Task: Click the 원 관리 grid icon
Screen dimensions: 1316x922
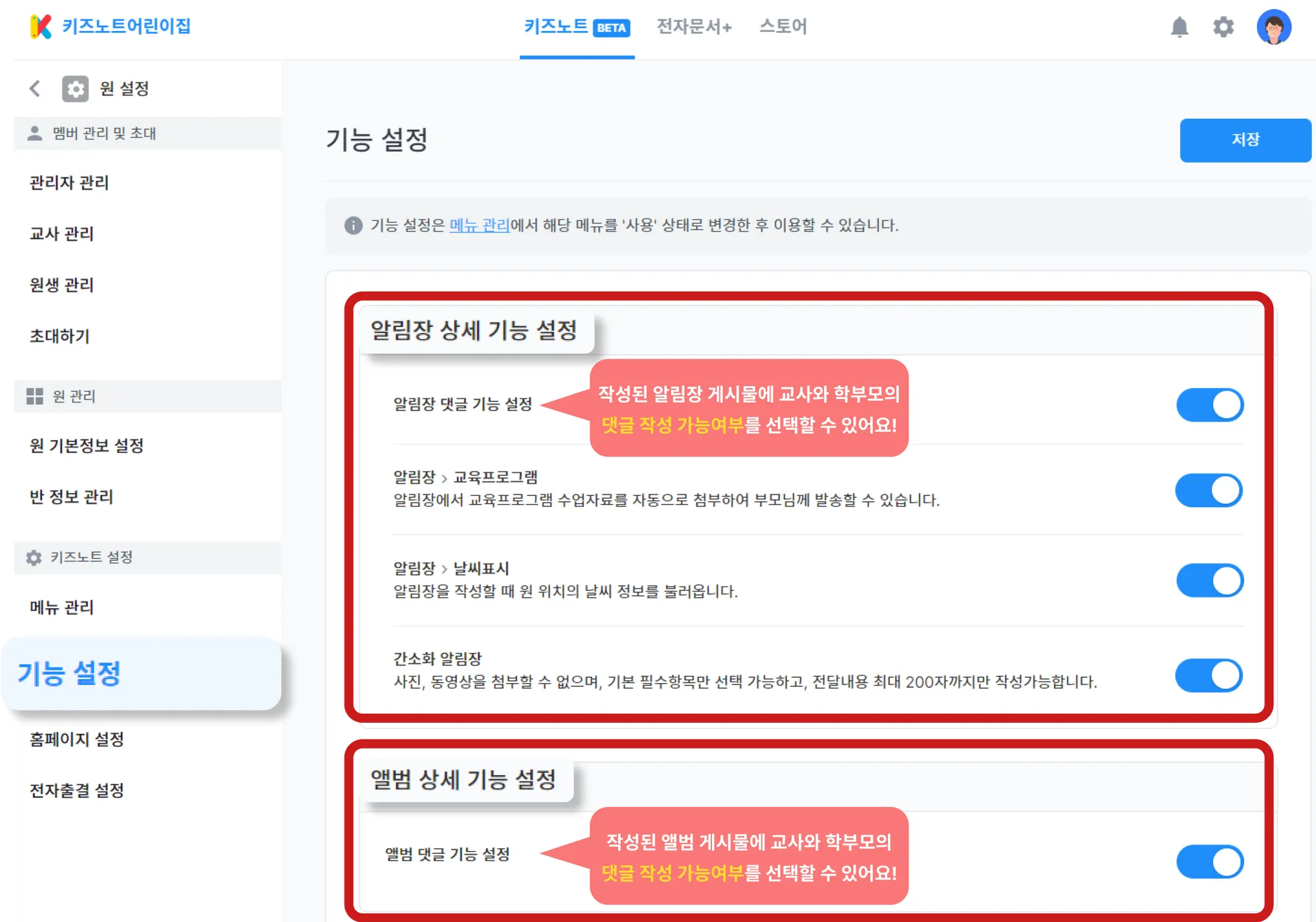Action: [x=35, y=396]
